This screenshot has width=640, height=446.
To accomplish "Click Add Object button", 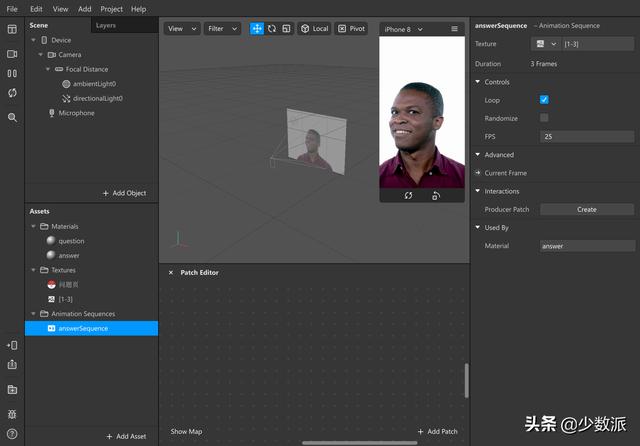I will point(124,193).
